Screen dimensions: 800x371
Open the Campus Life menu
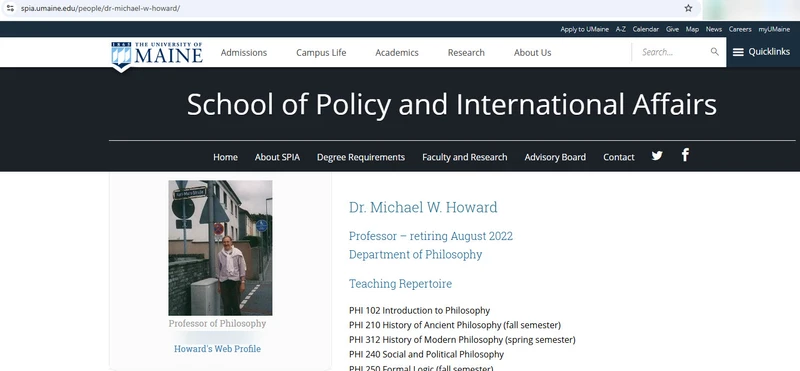tap(321, 53)
